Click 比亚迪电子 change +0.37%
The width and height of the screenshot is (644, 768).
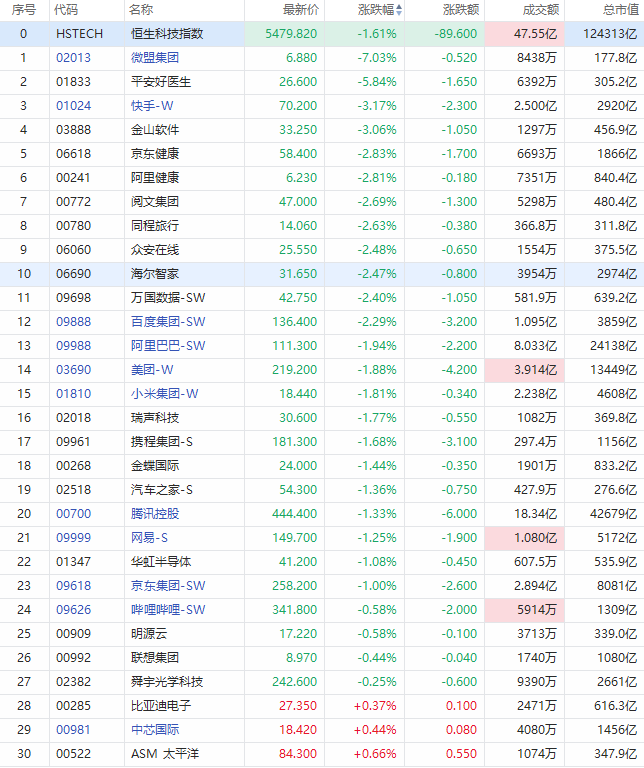pos(375,706)
